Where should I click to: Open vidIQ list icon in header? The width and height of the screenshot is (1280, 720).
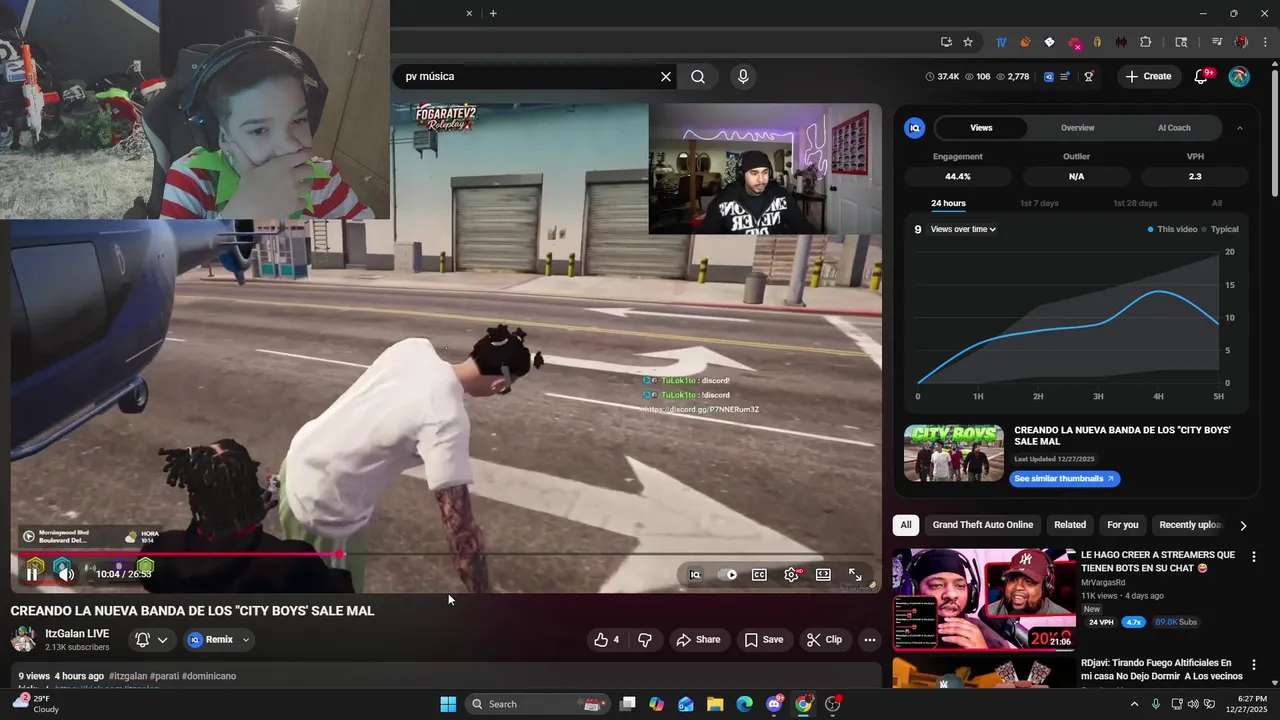(1066, 76)
